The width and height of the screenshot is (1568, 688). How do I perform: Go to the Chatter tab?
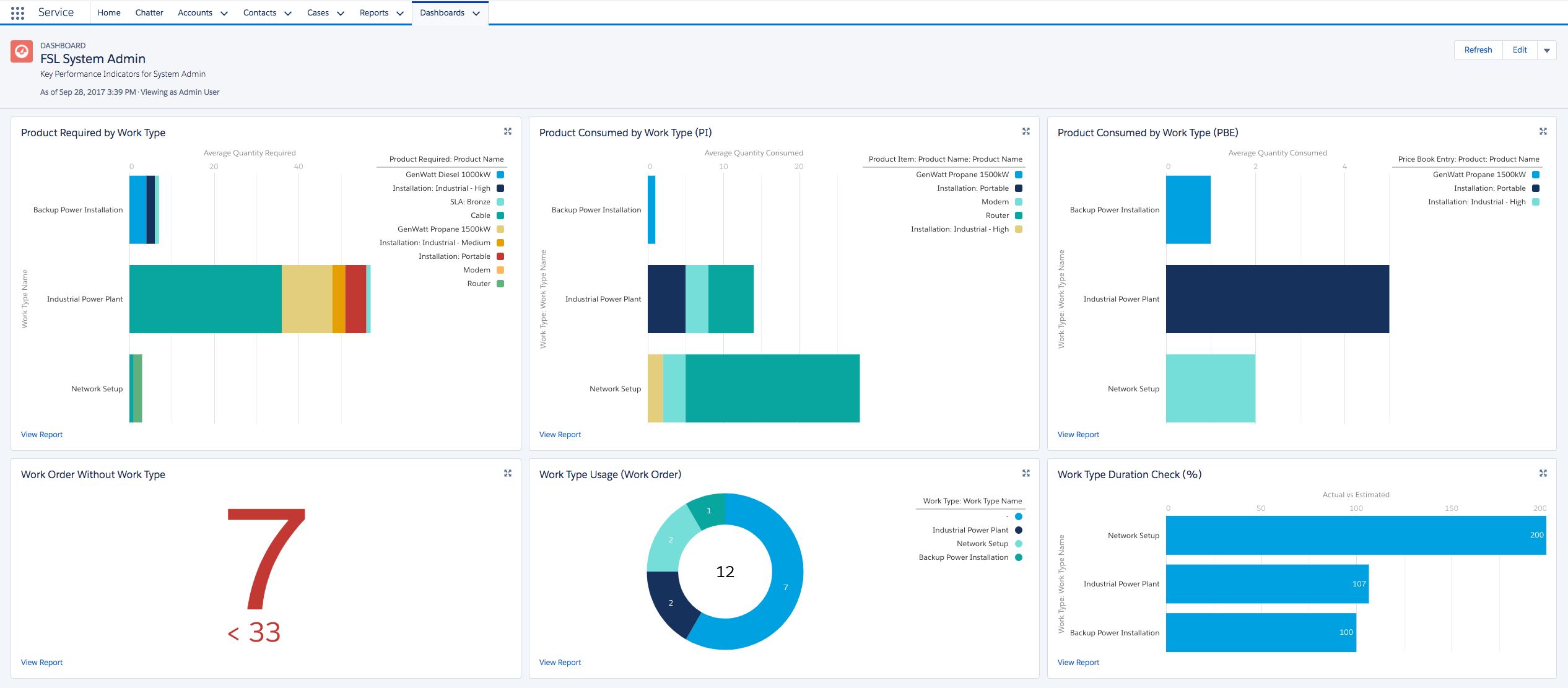149,13
